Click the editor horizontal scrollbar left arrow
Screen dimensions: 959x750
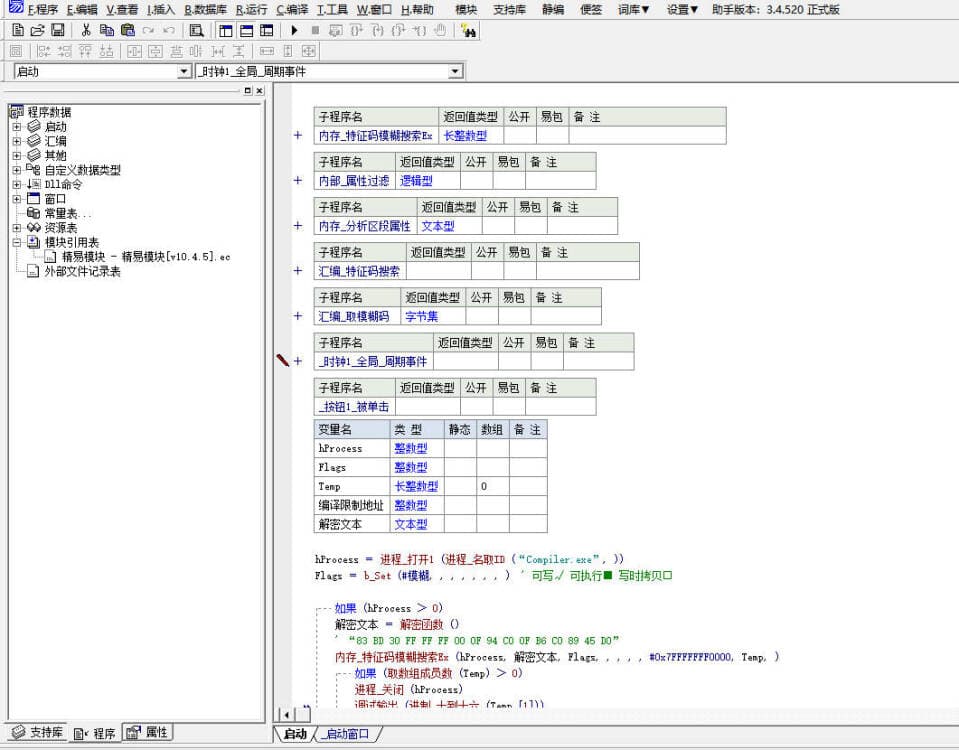pyautogui.click(x=286, y=715)
